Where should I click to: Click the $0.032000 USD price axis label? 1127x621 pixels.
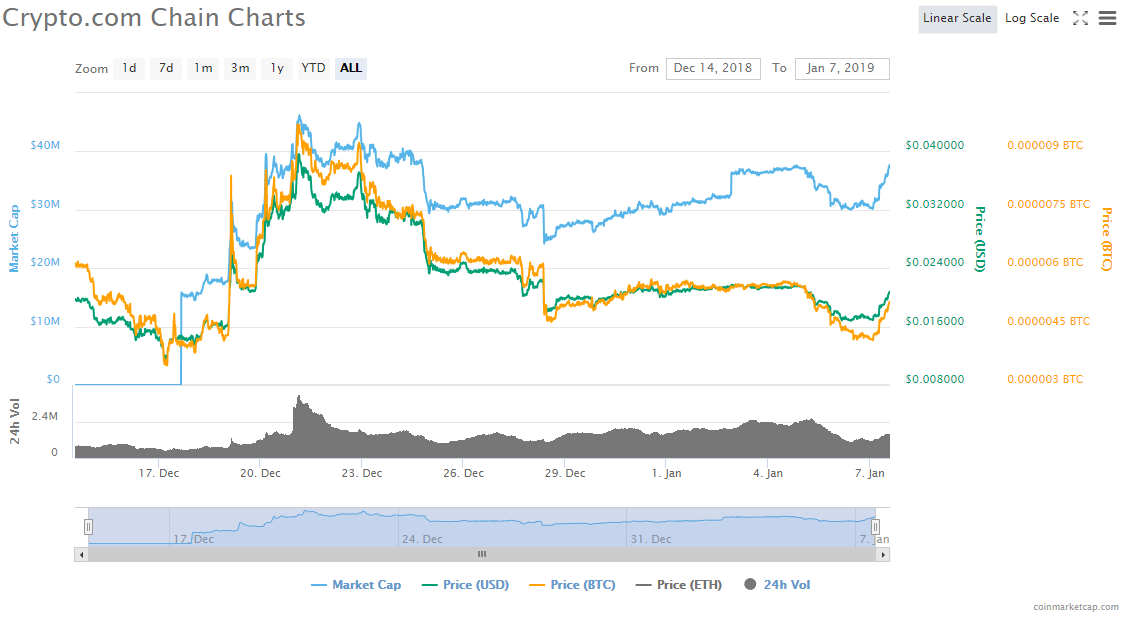click(x=934, y=204)
